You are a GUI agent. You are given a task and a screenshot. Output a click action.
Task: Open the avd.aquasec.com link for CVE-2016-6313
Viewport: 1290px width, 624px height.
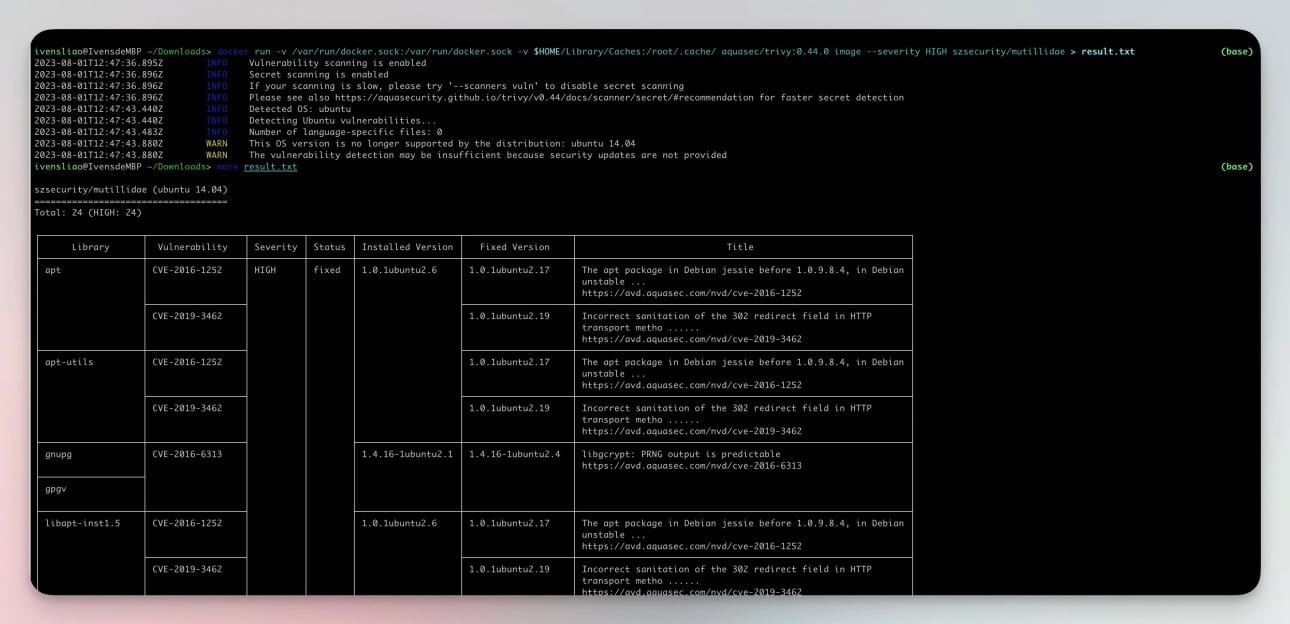point(692,466)
